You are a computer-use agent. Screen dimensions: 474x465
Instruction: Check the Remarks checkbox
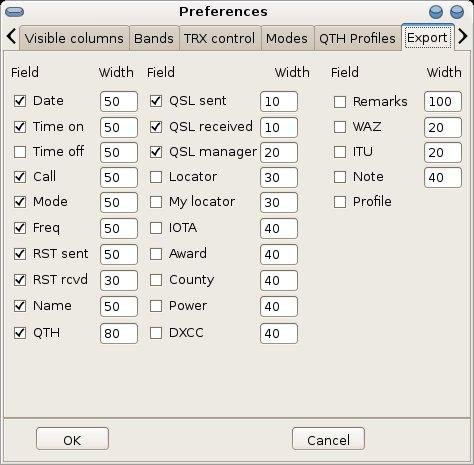pyautogui.click(x=340, y=102)
